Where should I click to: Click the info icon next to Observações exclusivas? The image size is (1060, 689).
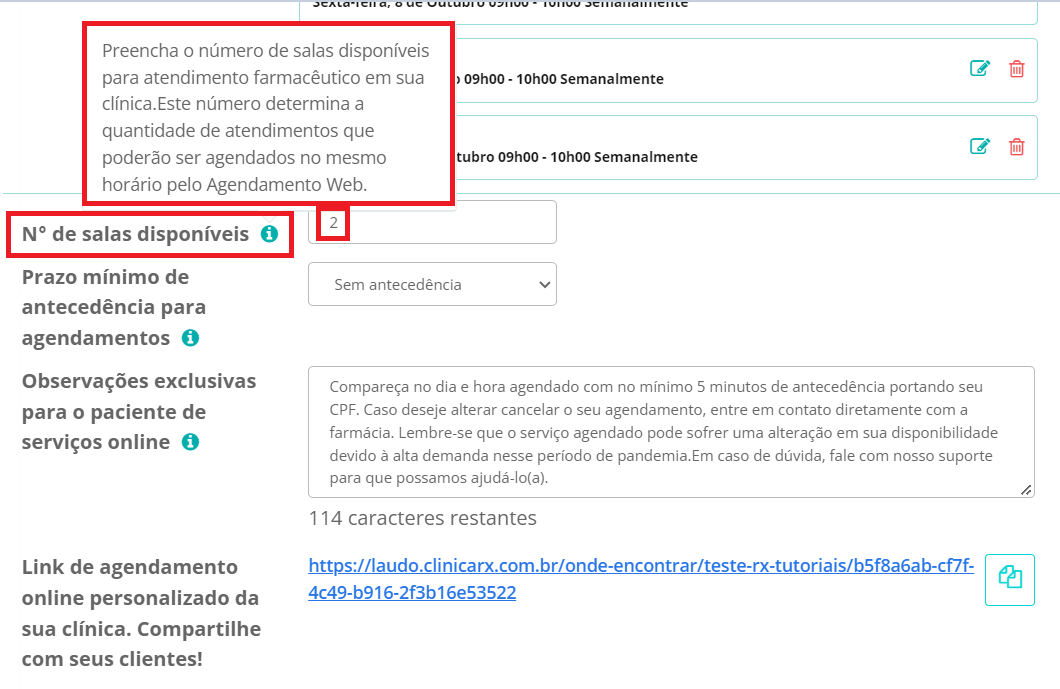pos(191,442)
